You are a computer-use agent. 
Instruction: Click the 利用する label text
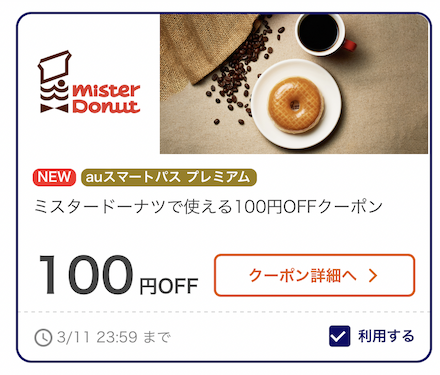(386, 336)
